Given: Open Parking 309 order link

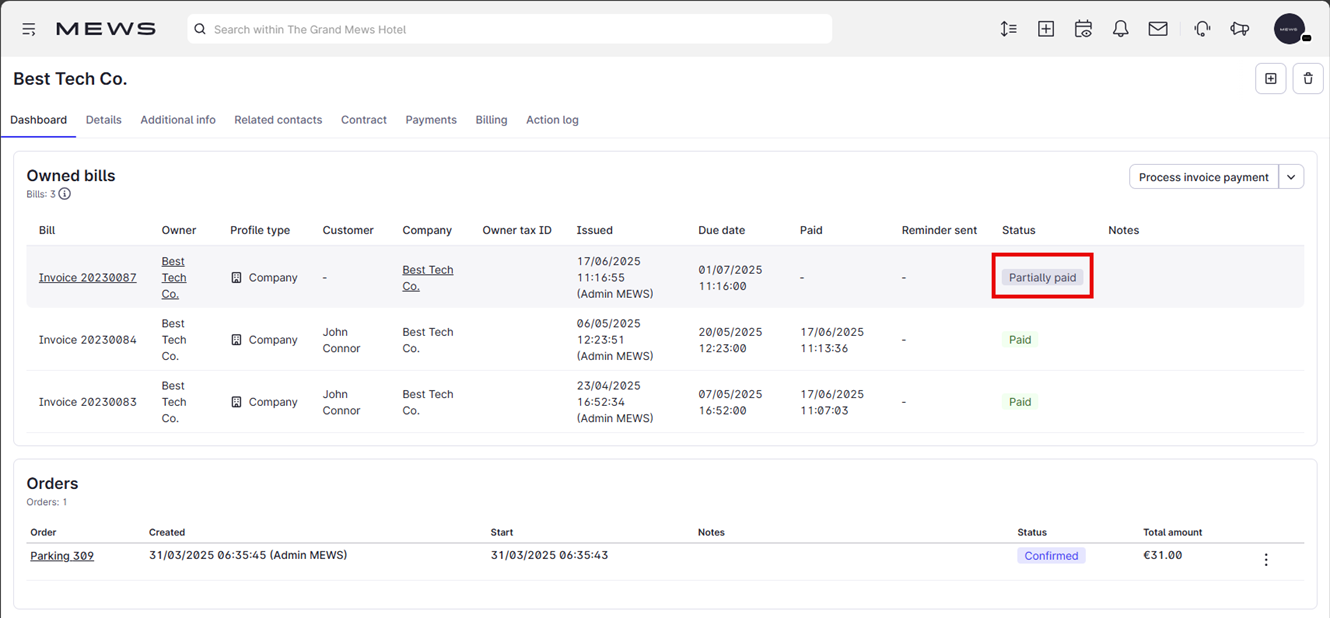Looking at the screenshot, I should pos(62,556).
